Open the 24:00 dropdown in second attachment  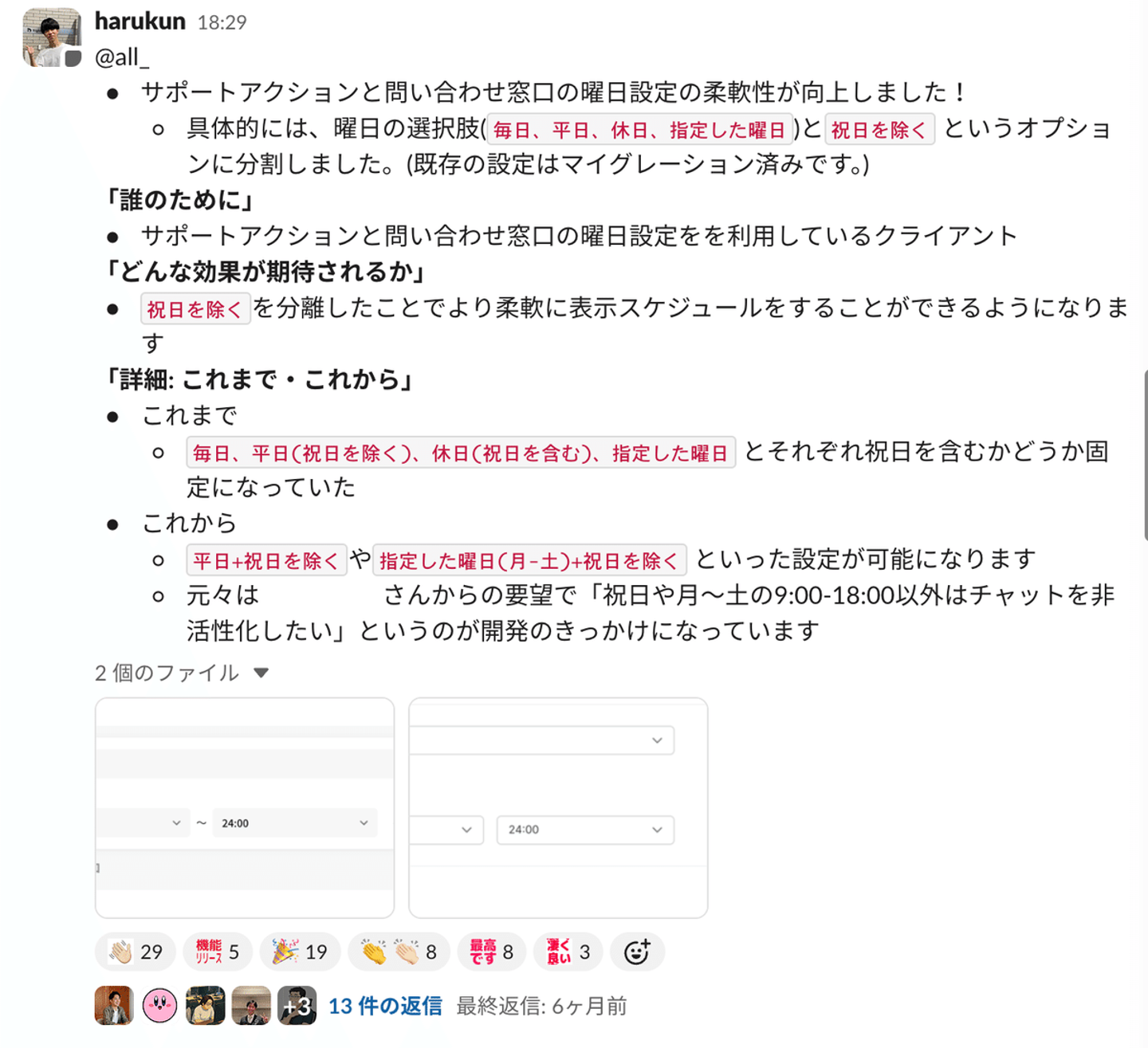click(x=585, y=830)
